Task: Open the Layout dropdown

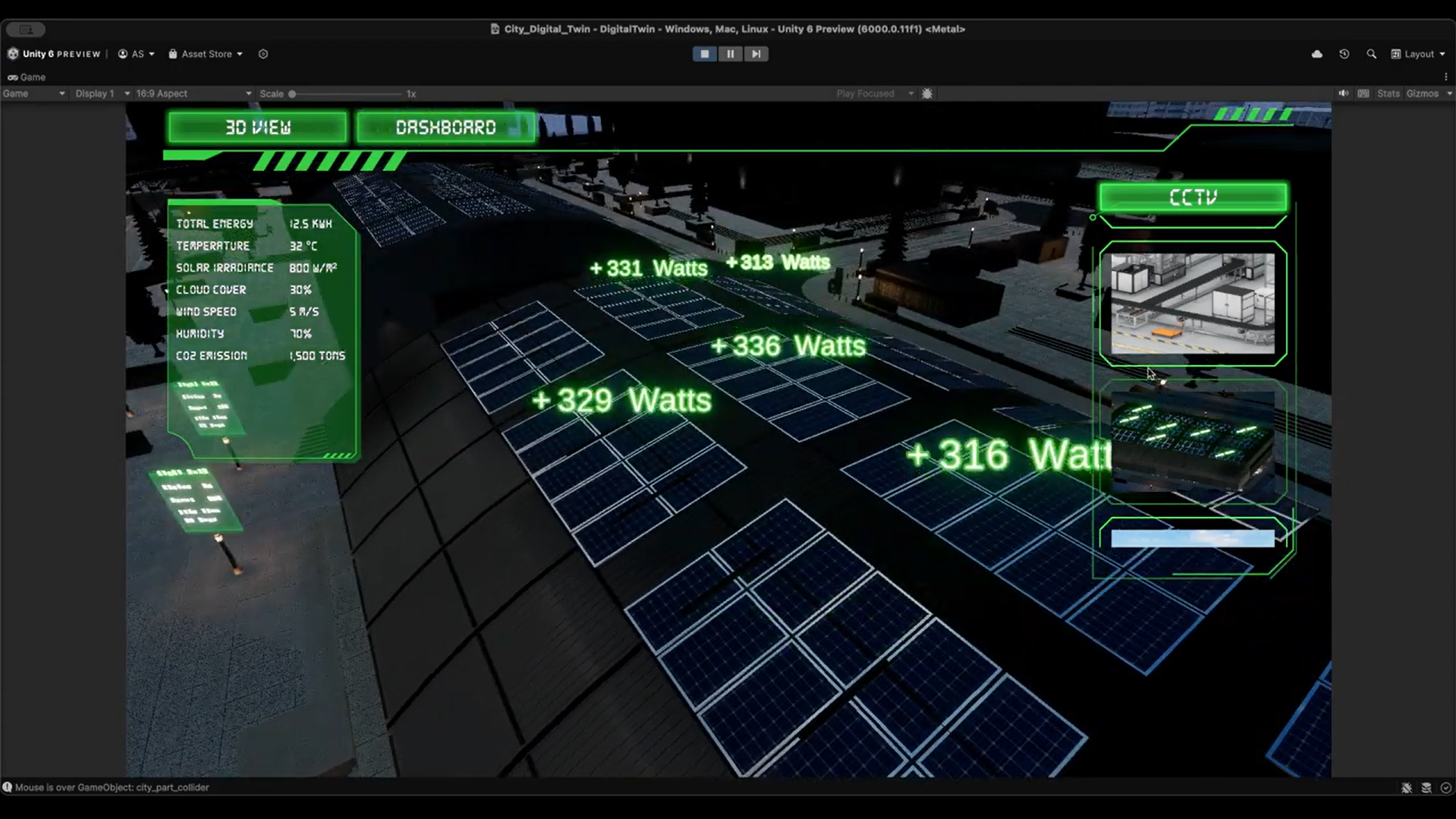Action: pos(1418,54)
